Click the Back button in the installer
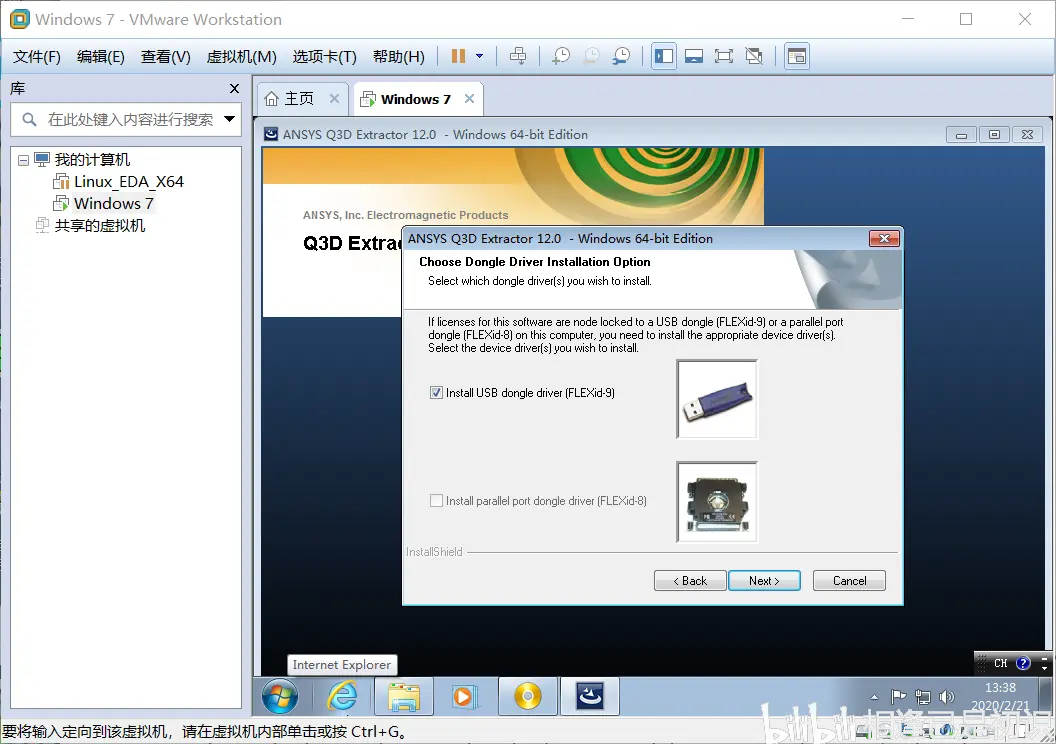The image size is (1056, 744). 690,580
